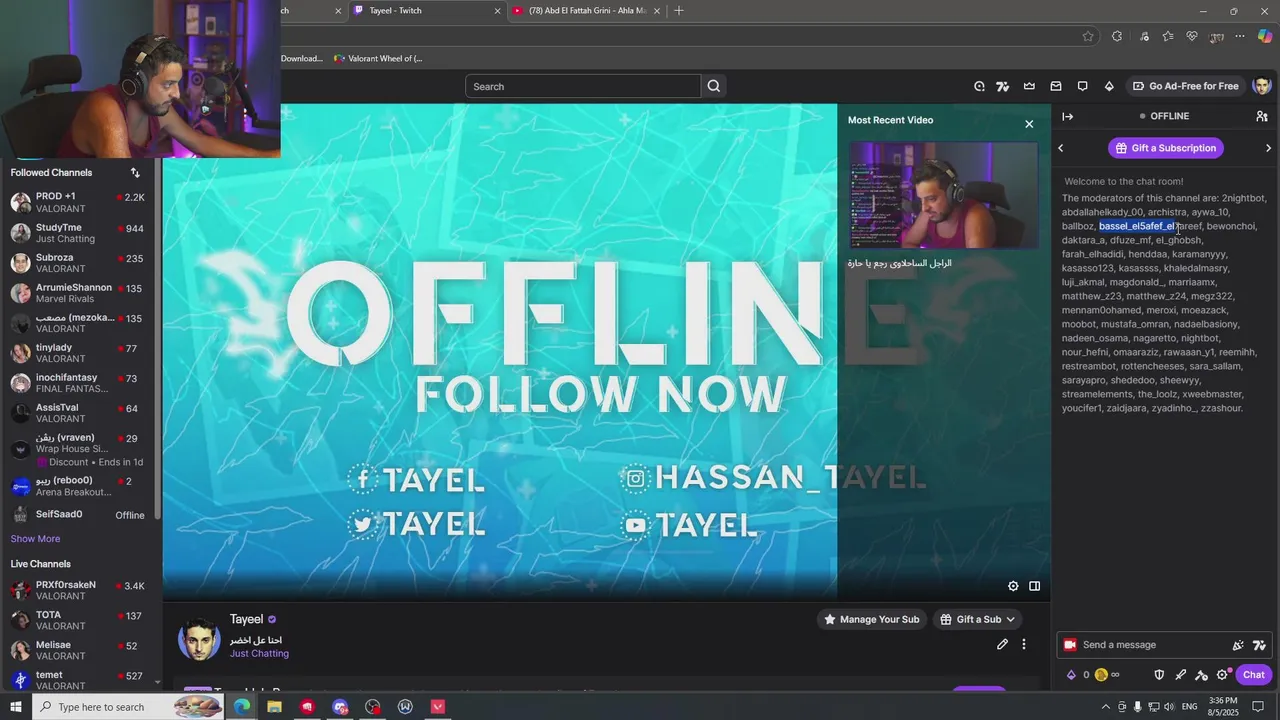Open player settings gear icon
1280x720 pixels.
[1013, 586]
